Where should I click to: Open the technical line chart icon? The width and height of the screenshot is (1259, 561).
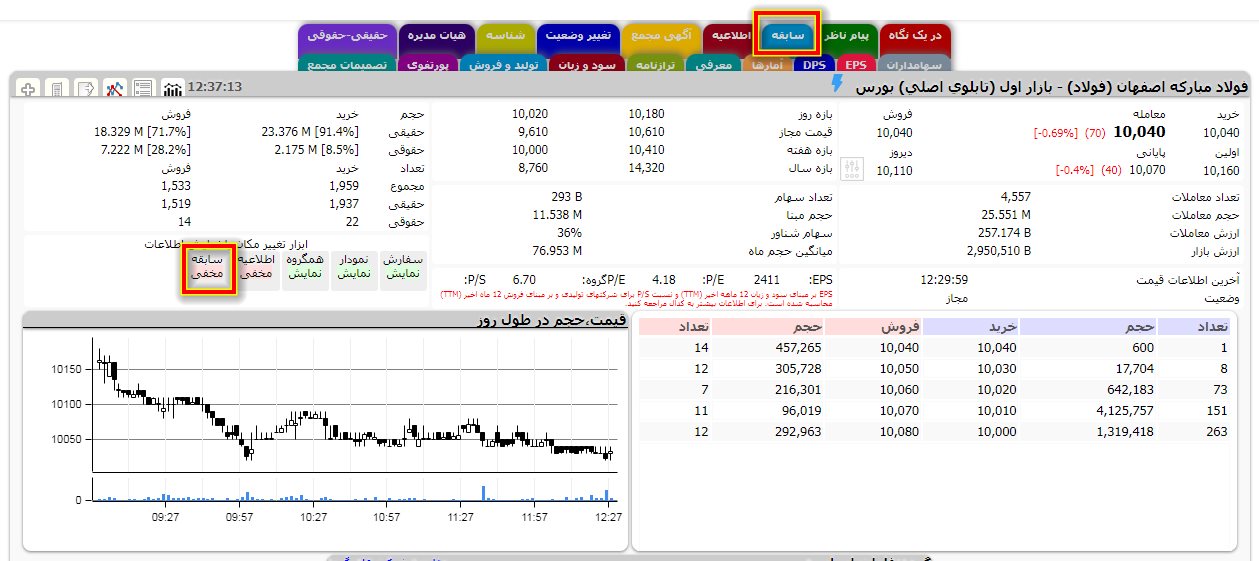click(x=115, y=87)
